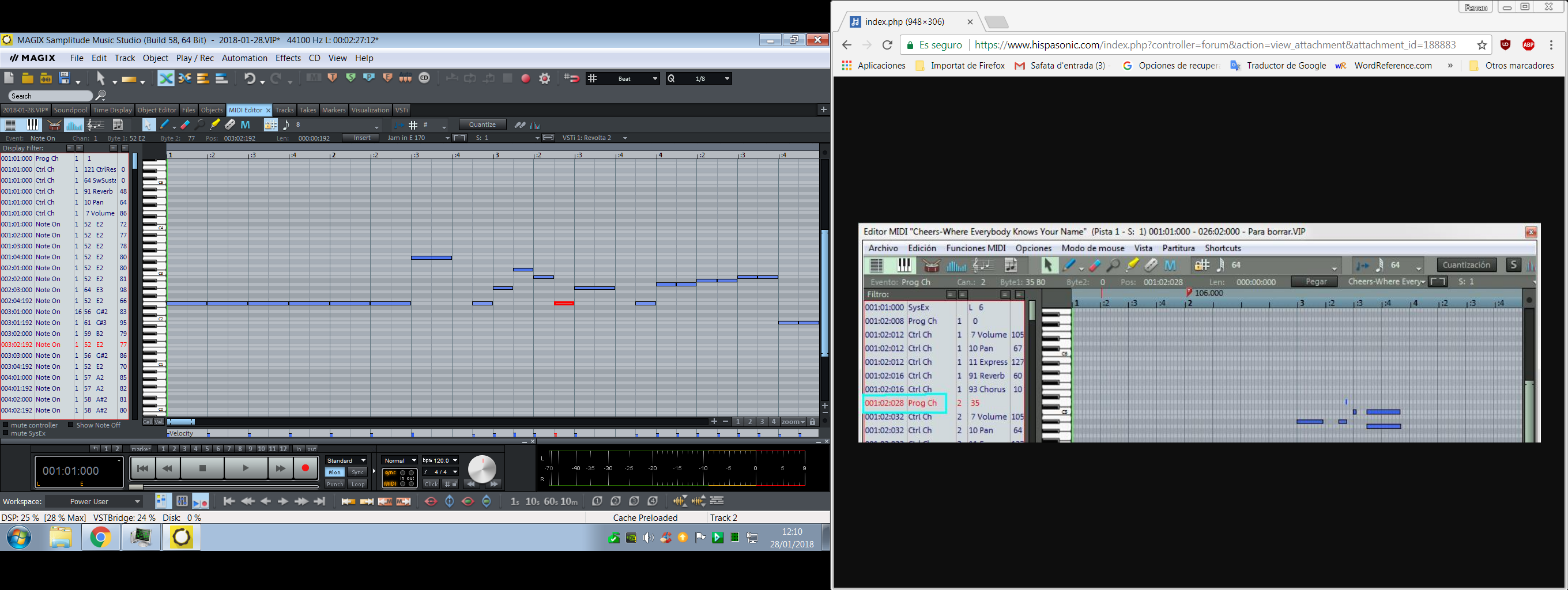Open the bpm 120.0 tempo dropdown
1568x590 pixels.
click(x=440, y=460)
